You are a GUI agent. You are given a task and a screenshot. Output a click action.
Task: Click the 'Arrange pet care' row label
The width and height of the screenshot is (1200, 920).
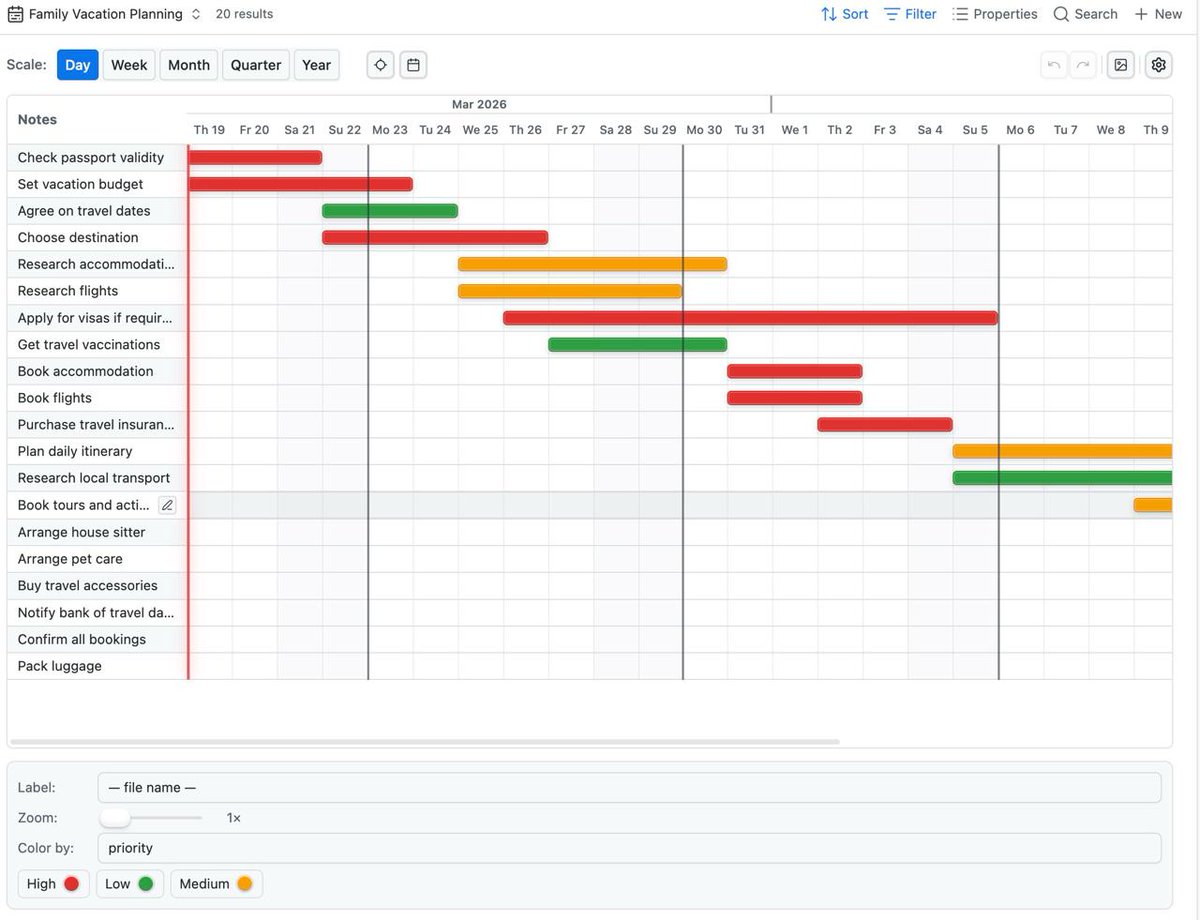coord(70,559)
